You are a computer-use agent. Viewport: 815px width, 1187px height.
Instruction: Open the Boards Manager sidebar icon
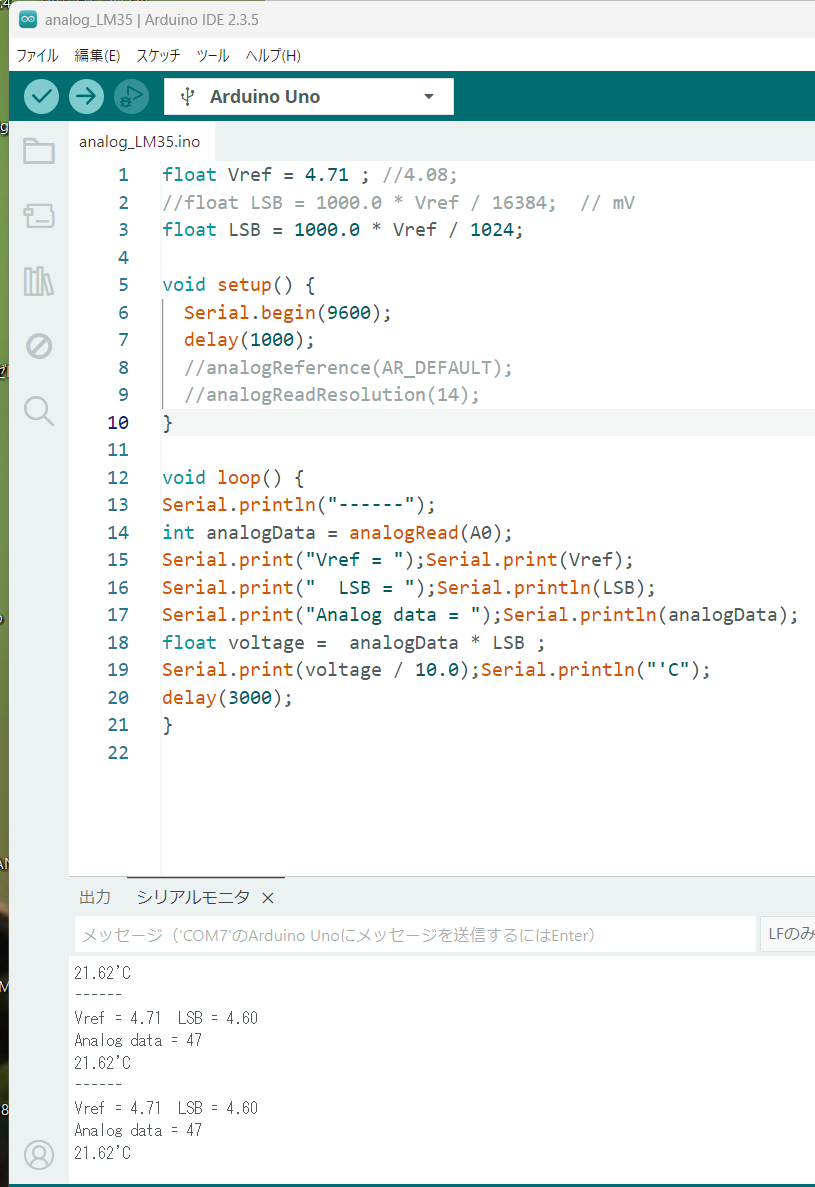(39, 216)
